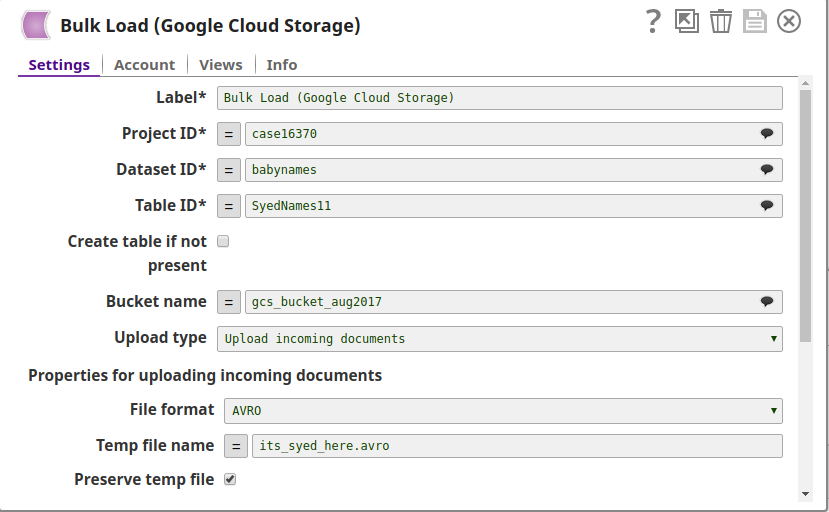Close the Bulk Load dialog
The image size is (829, 512).
(789, 22)
